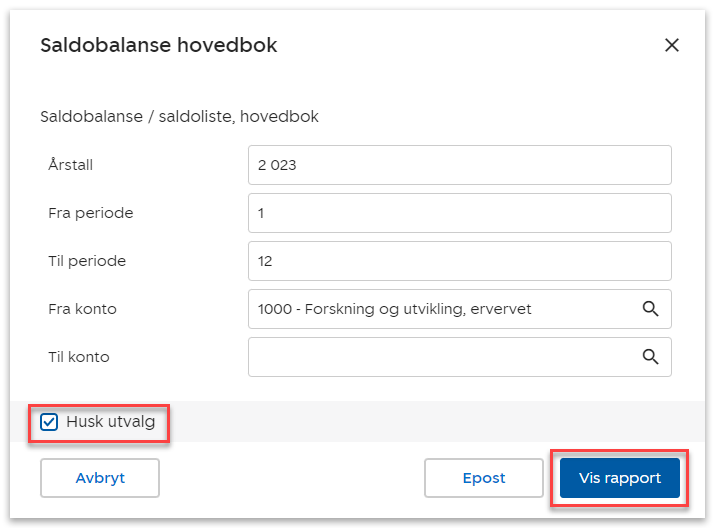Click the empty Til konto field
718x528 pixels.
tap(440, 357)
